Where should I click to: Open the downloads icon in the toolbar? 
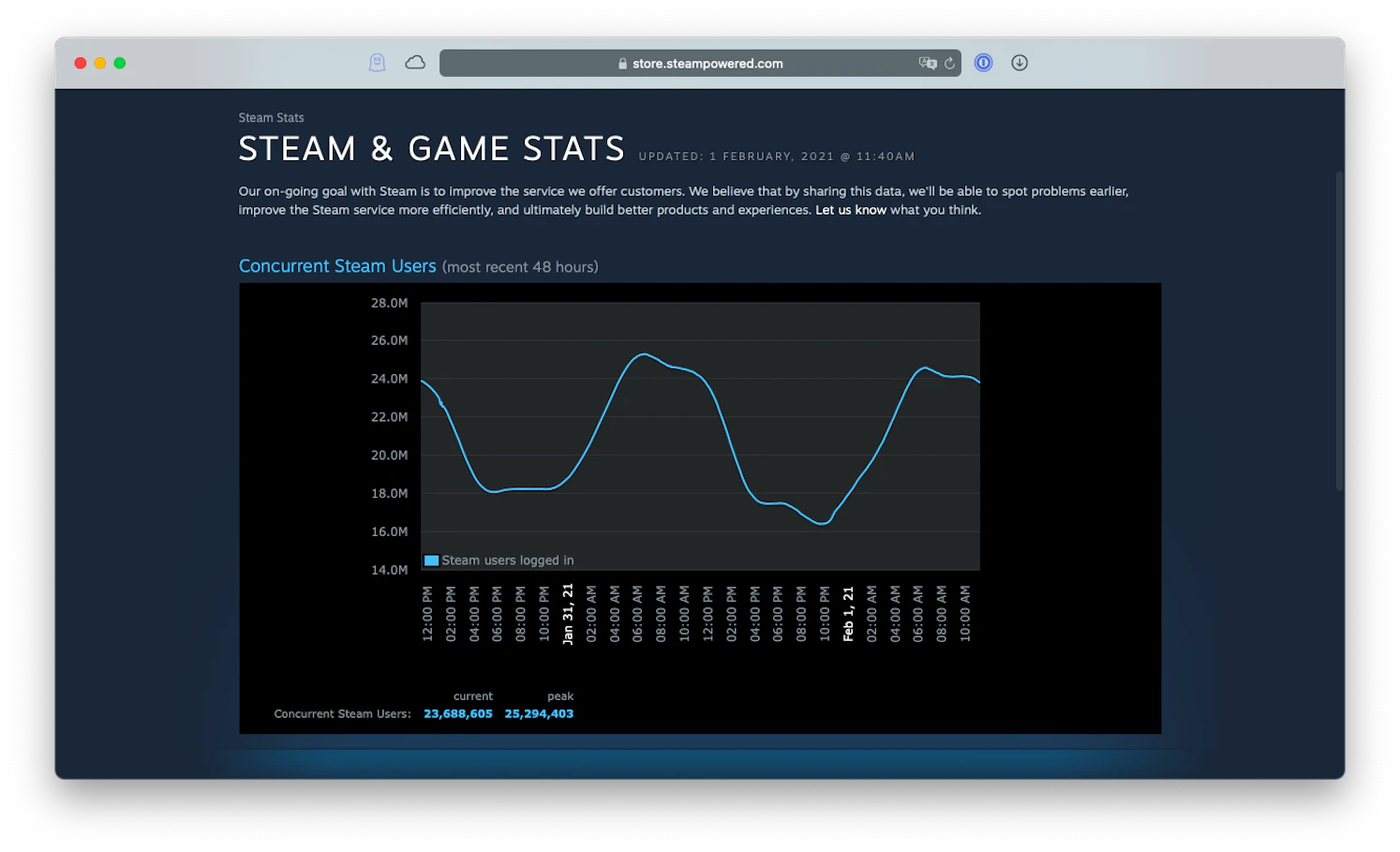pos(1020,63)
